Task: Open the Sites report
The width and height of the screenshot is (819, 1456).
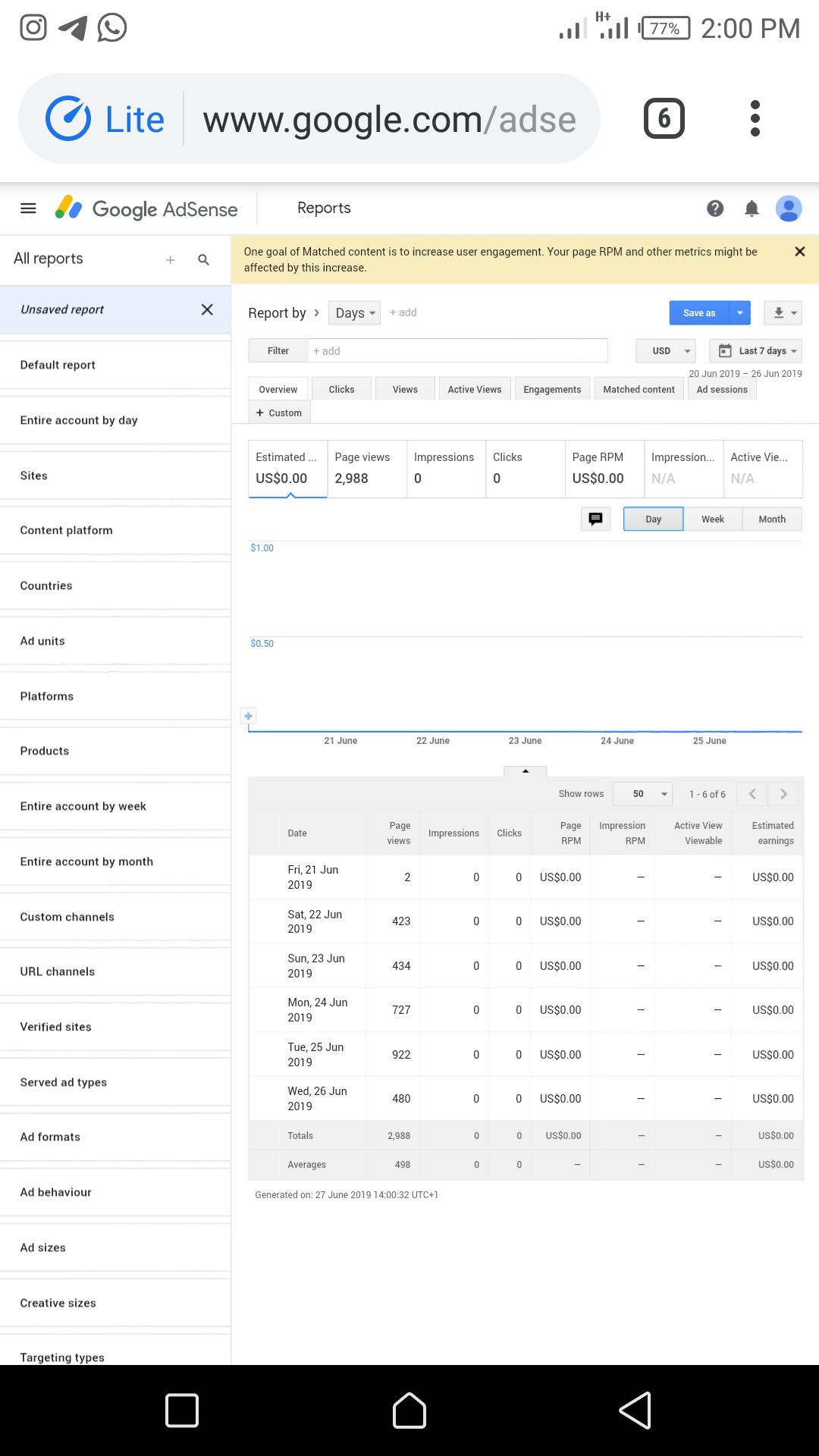Action: (115, 475)
